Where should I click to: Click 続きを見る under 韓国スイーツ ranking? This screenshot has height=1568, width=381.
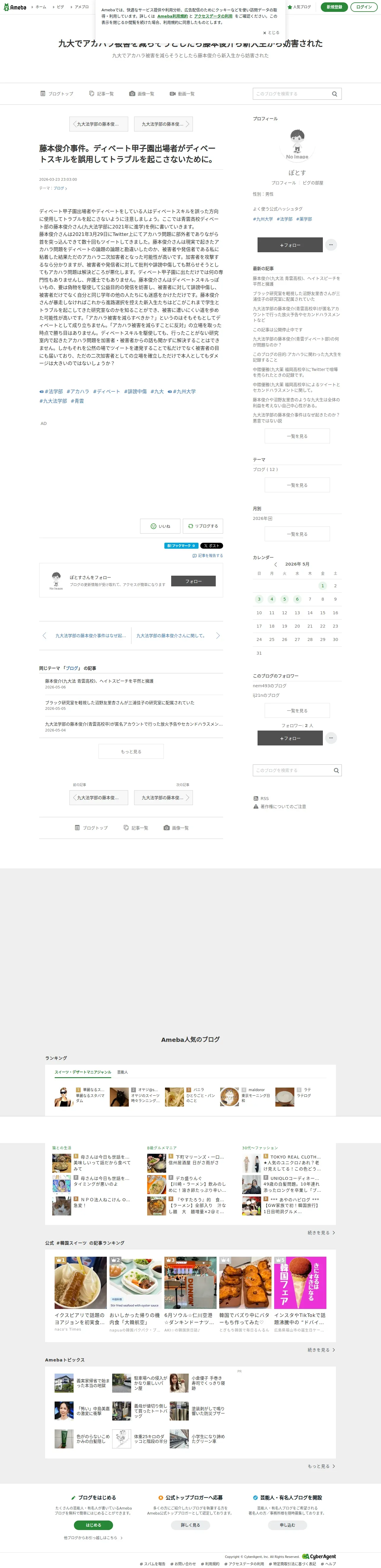(x=321, y=1350)
